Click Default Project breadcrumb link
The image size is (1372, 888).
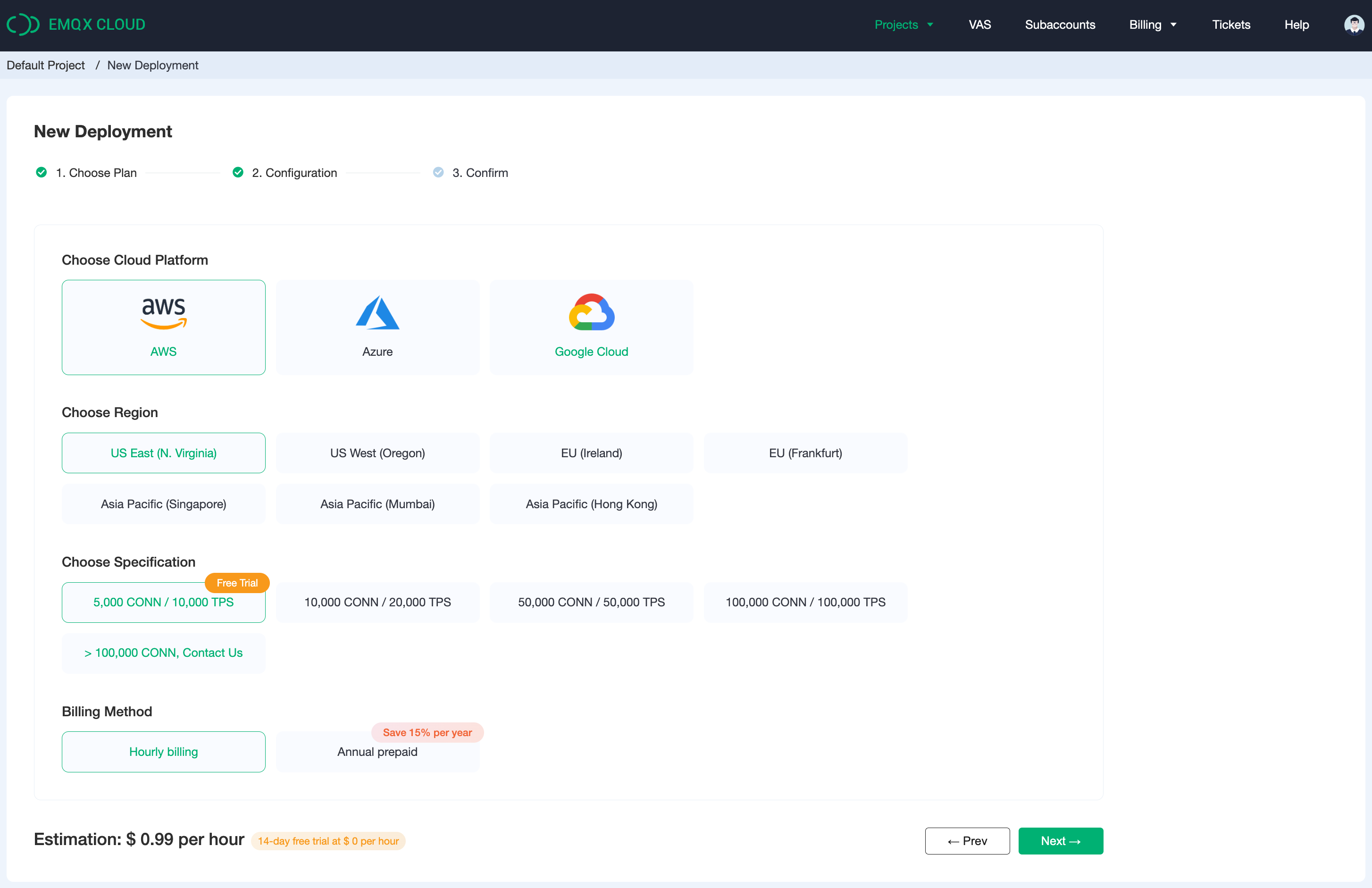click(46, 65)
